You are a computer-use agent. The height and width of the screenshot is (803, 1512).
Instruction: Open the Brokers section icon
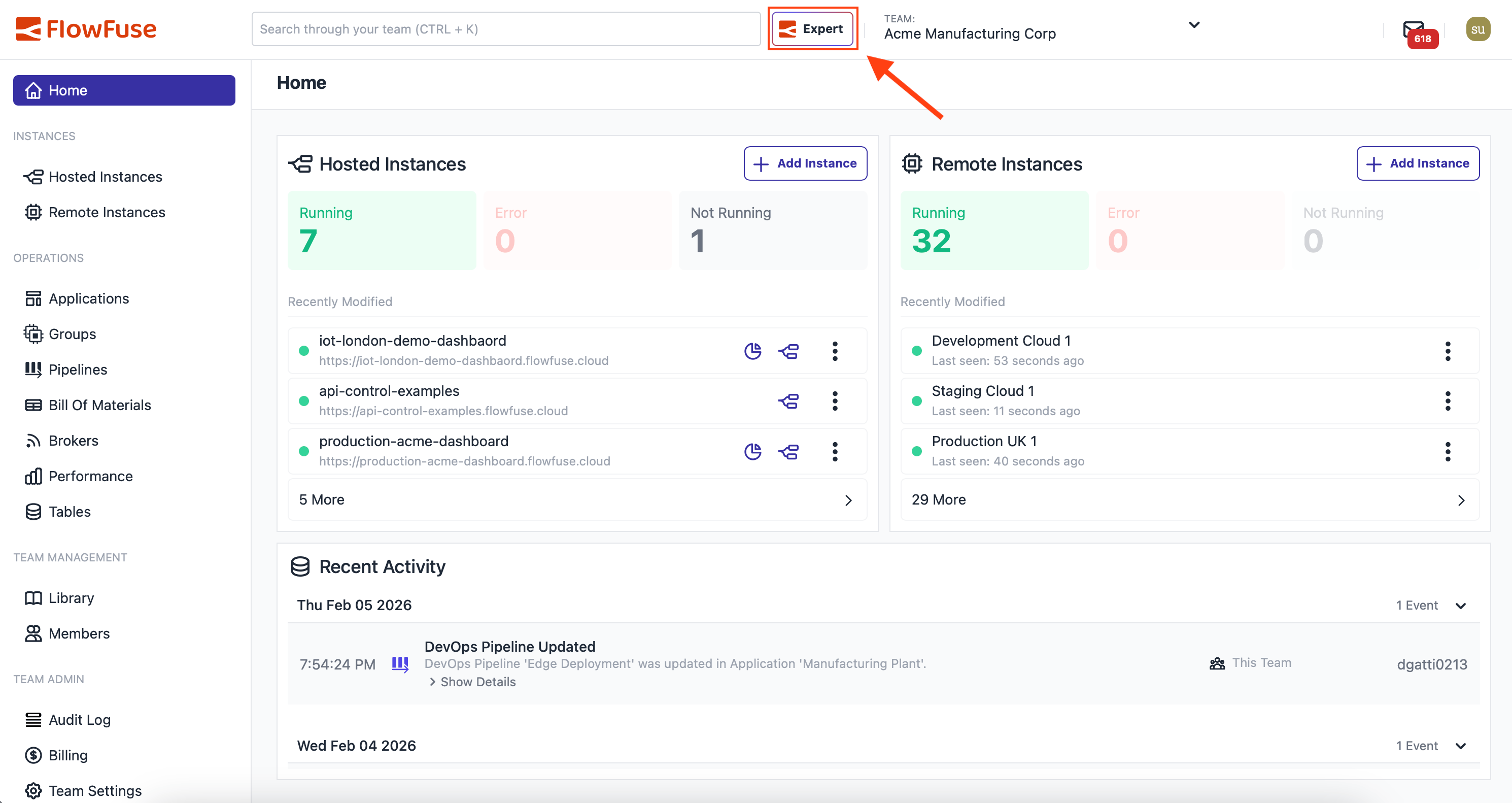coord(33,440)
